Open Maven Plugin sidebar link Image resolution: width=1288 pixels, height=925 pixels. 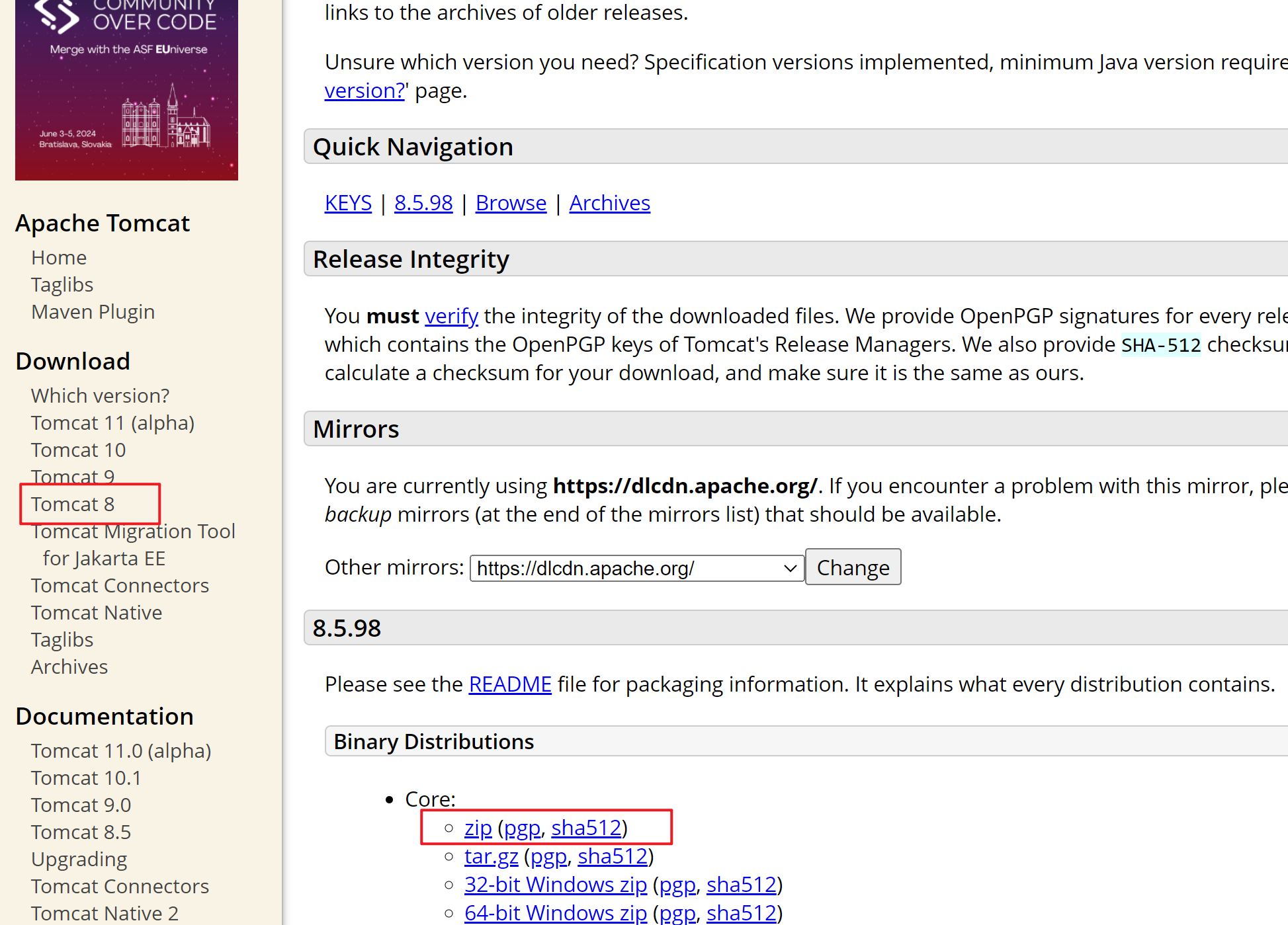(x=93, y=311)
